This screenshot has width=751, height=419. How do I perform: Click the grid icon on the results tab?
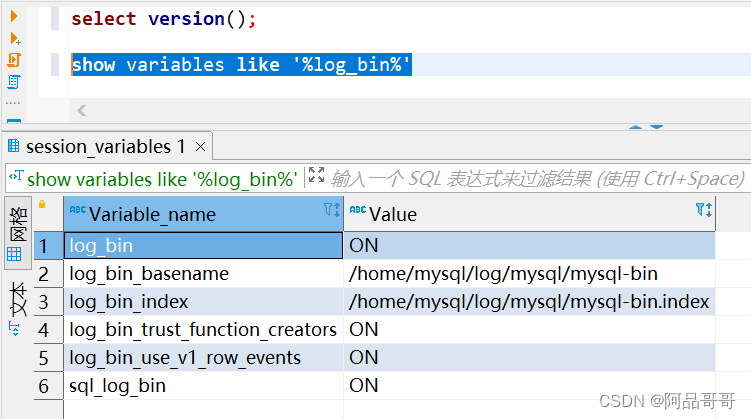13,146
